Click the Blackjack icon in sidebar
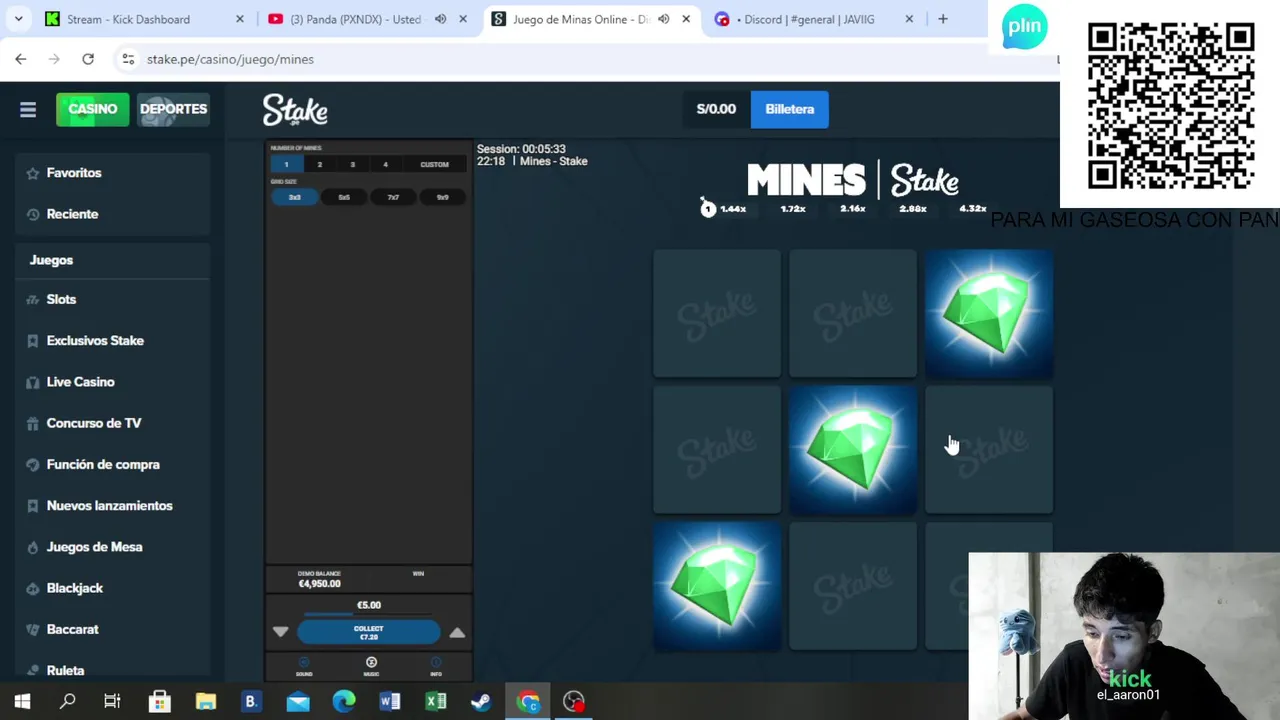The height and width of the screenshot is (720, 1280). click(x=33, y=588)
